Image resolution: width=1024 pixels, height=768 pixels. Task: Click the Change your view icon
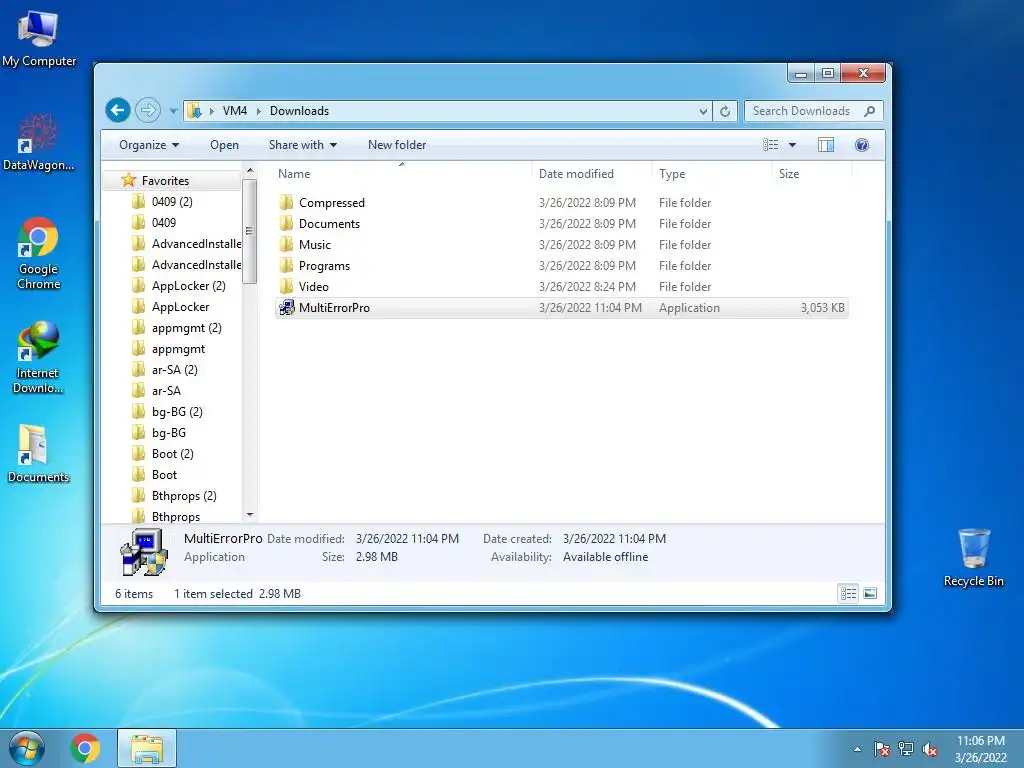point(771,145)
